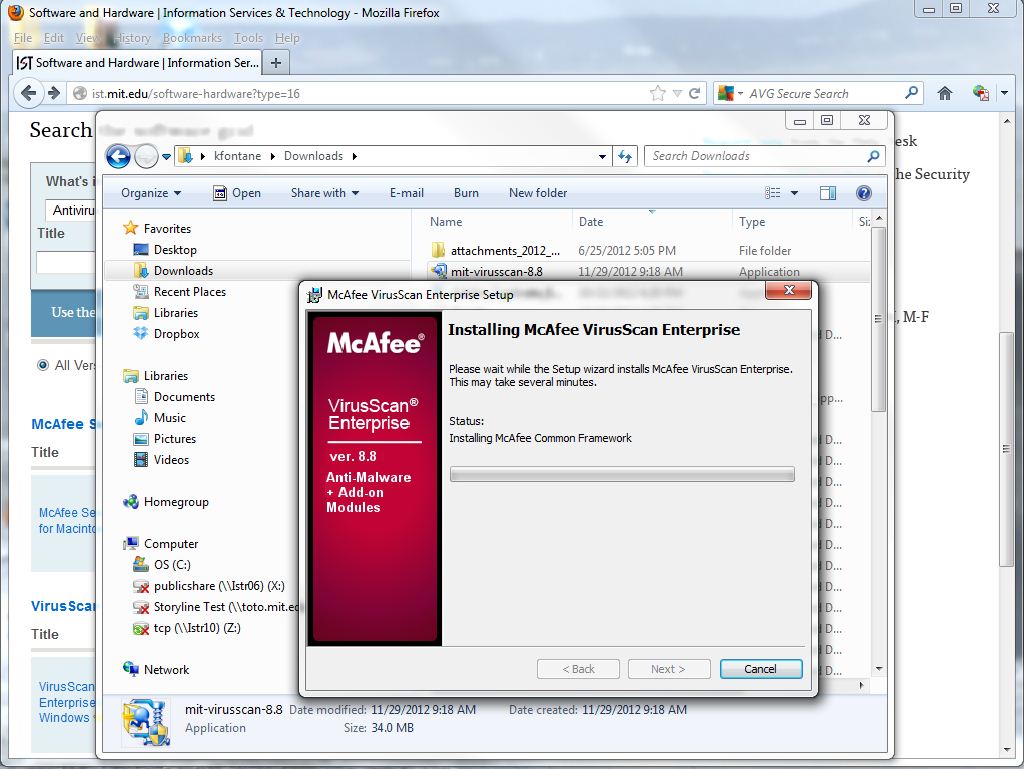The width and height of the screenshot is (1024, 769).
Task: Click the McAfee installation progress bar
Action: [621, 474]
